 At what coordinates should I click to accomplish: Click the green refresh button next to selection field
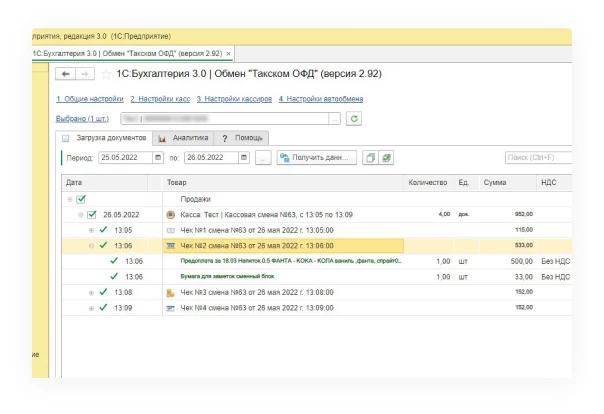click(x=354, y=118)
